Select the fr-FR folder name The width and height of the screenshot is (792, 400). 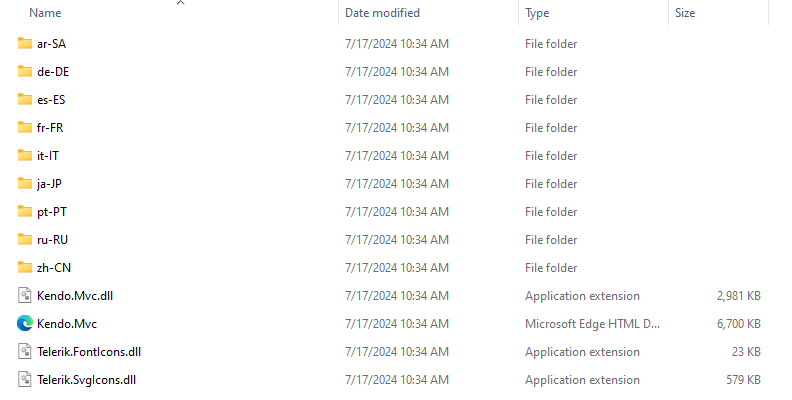coord(50,128)
